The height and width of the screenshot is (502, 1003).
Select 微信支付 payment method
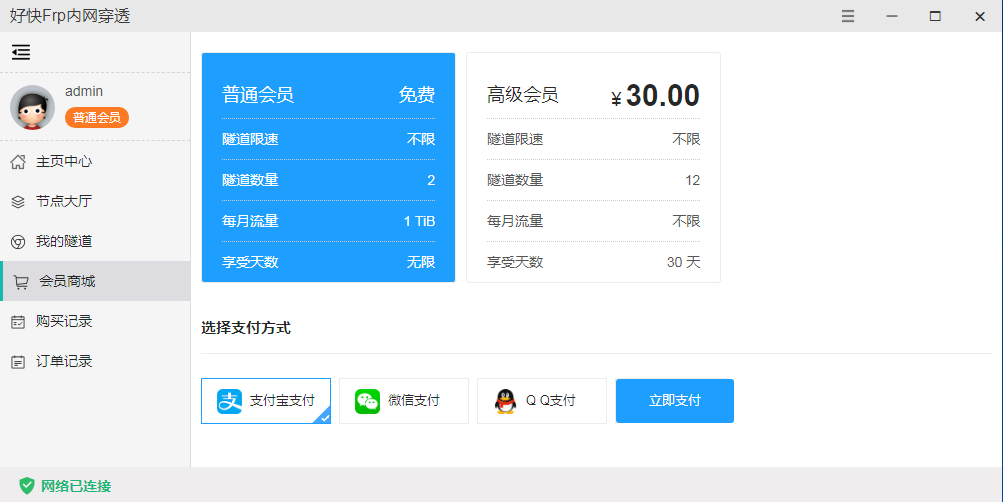pos(403,401)
